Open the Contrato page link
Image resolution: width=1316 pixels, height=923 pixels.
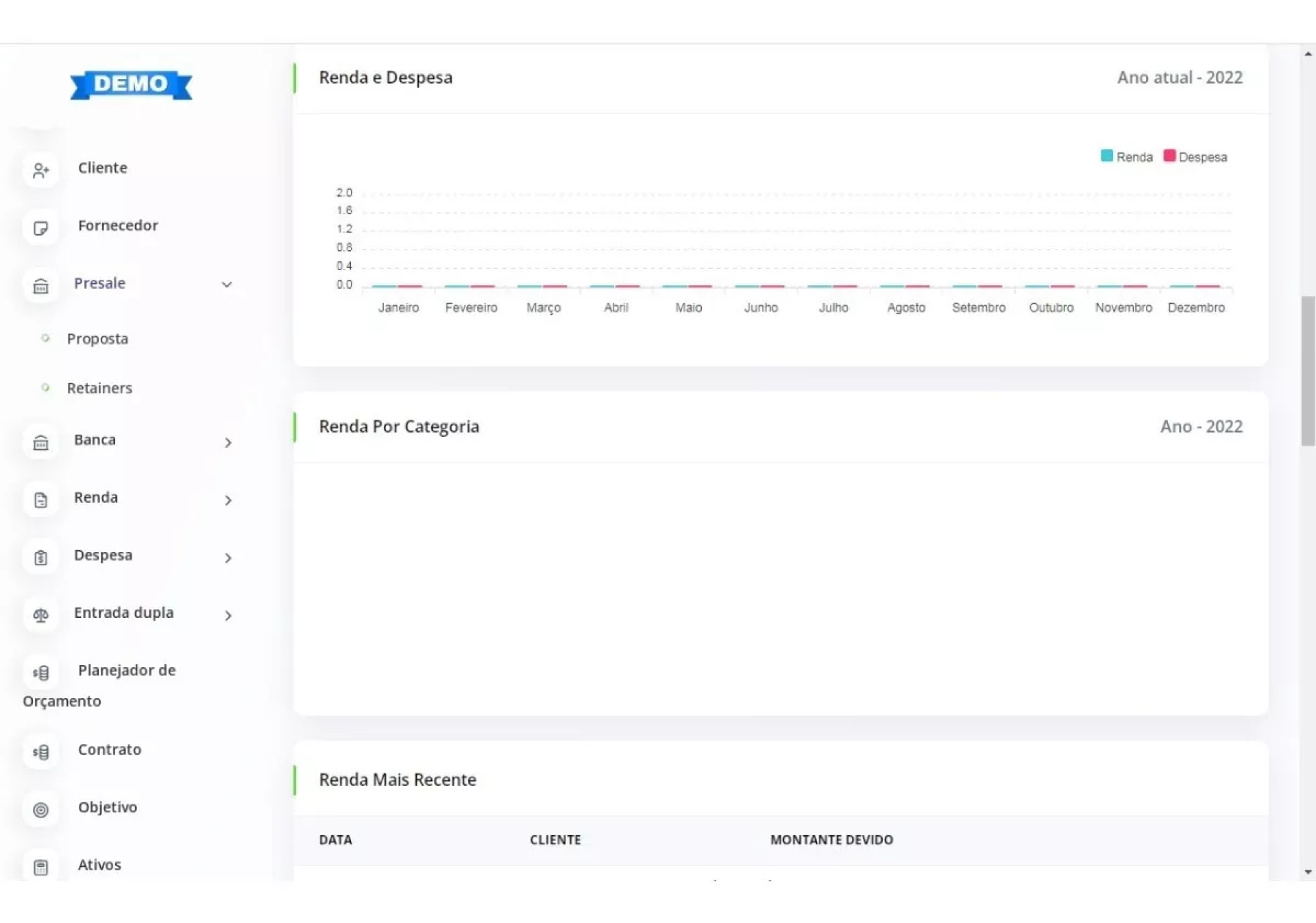110,750
